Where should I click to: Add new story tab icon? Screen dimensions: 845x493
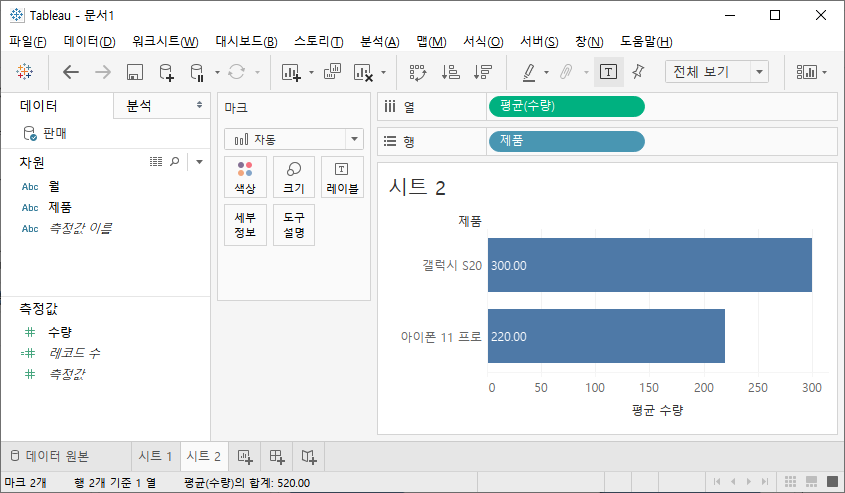coord(309,457)
